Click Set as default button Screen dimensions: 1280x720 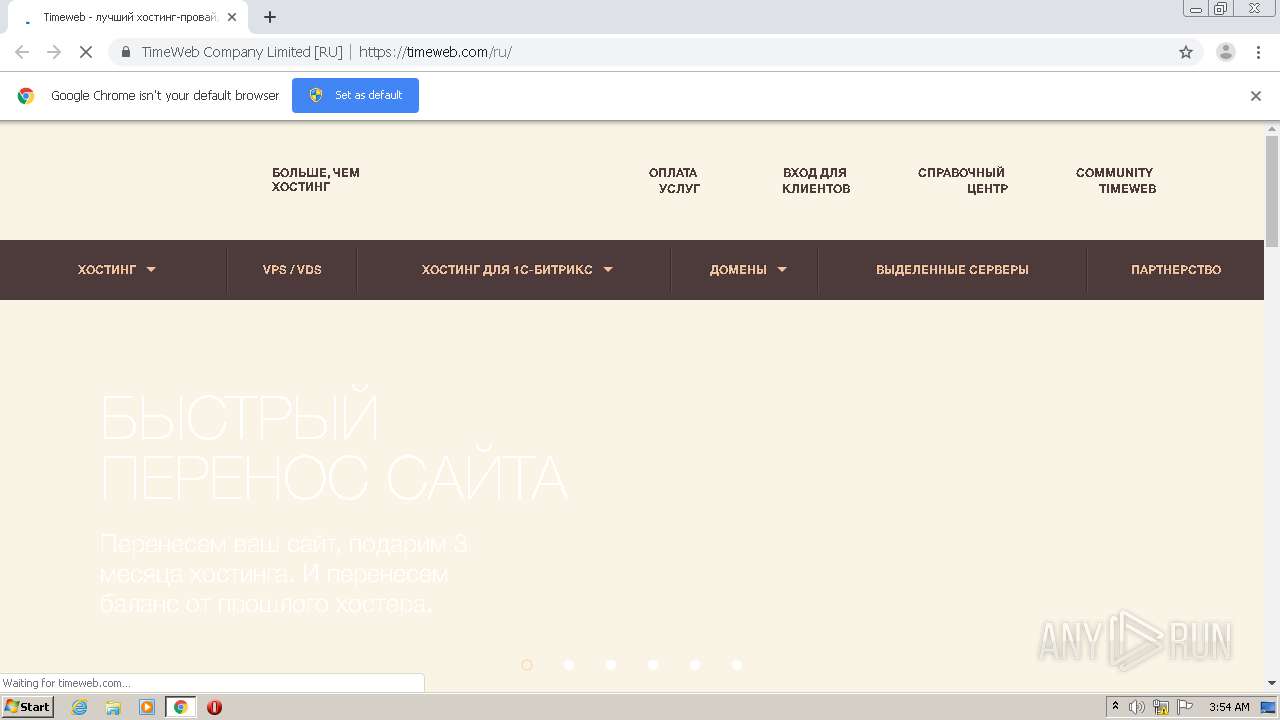355,95
